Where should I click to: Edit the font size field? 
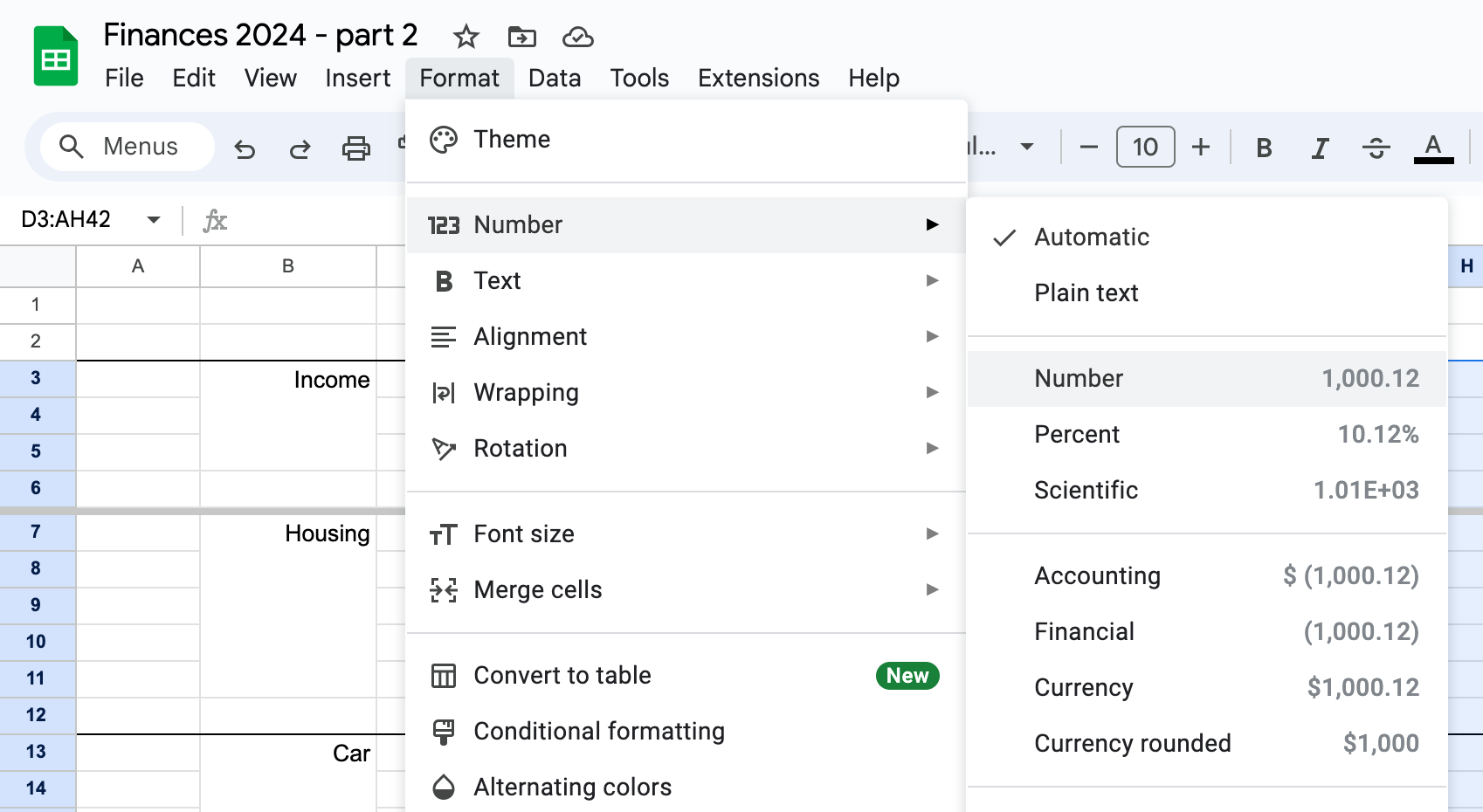[x=1145, y=147]
